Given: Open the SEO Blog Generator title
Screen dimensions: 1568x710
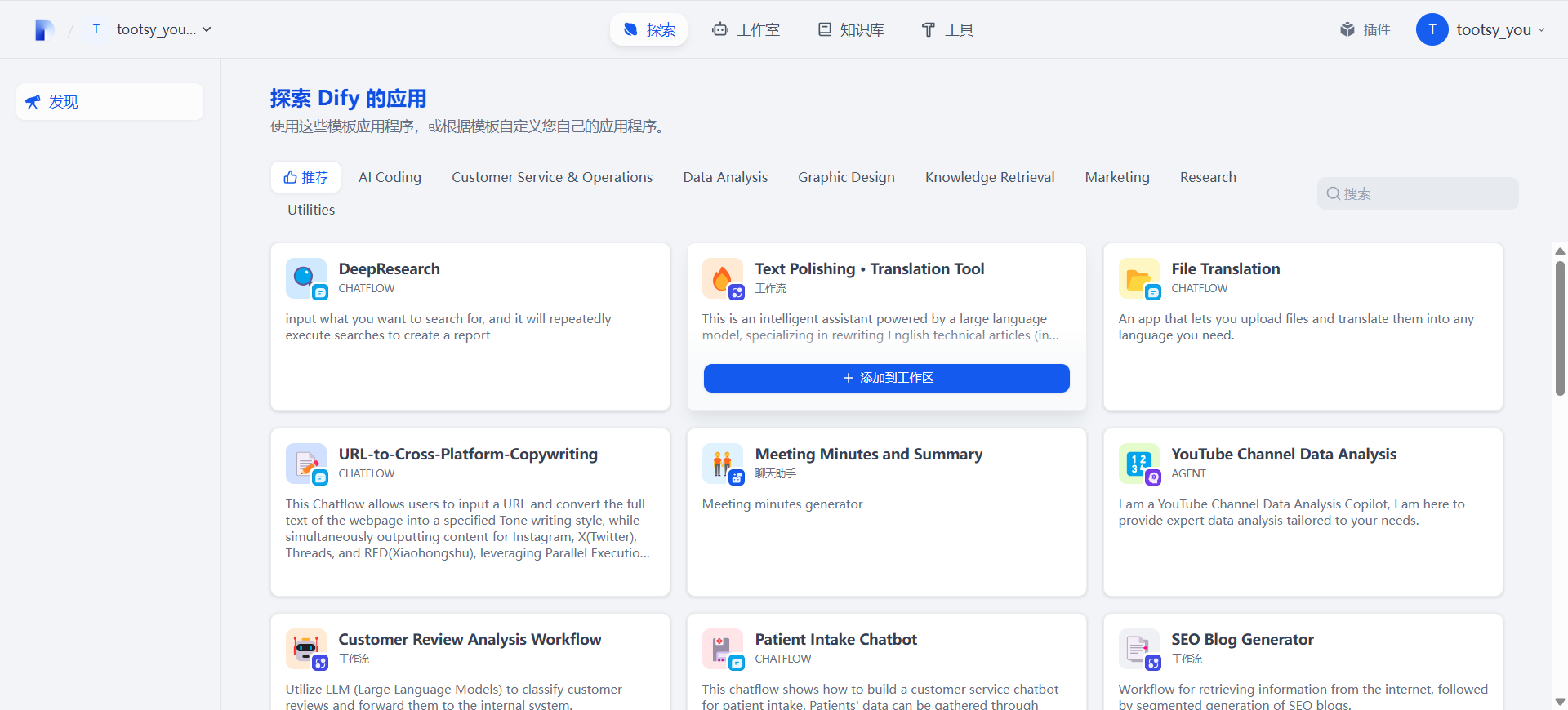Looking at the screenshot, I should [x=1242, y=639].
